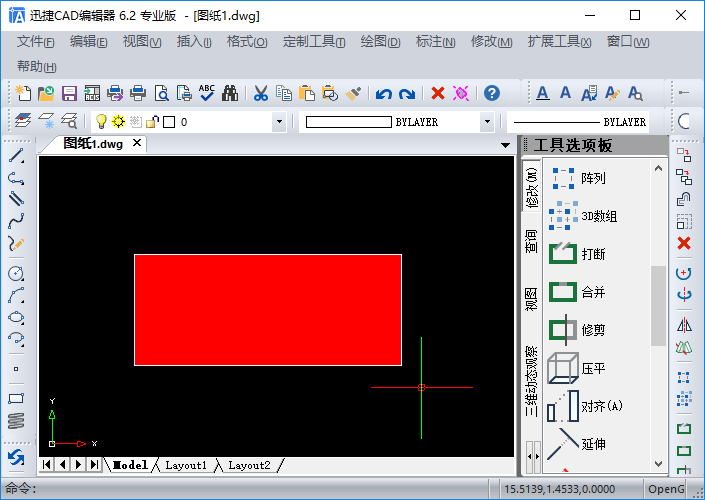This screenshot has height=500, width=705.
Task: Open the 文件 menu
Action: click(36, 42)
